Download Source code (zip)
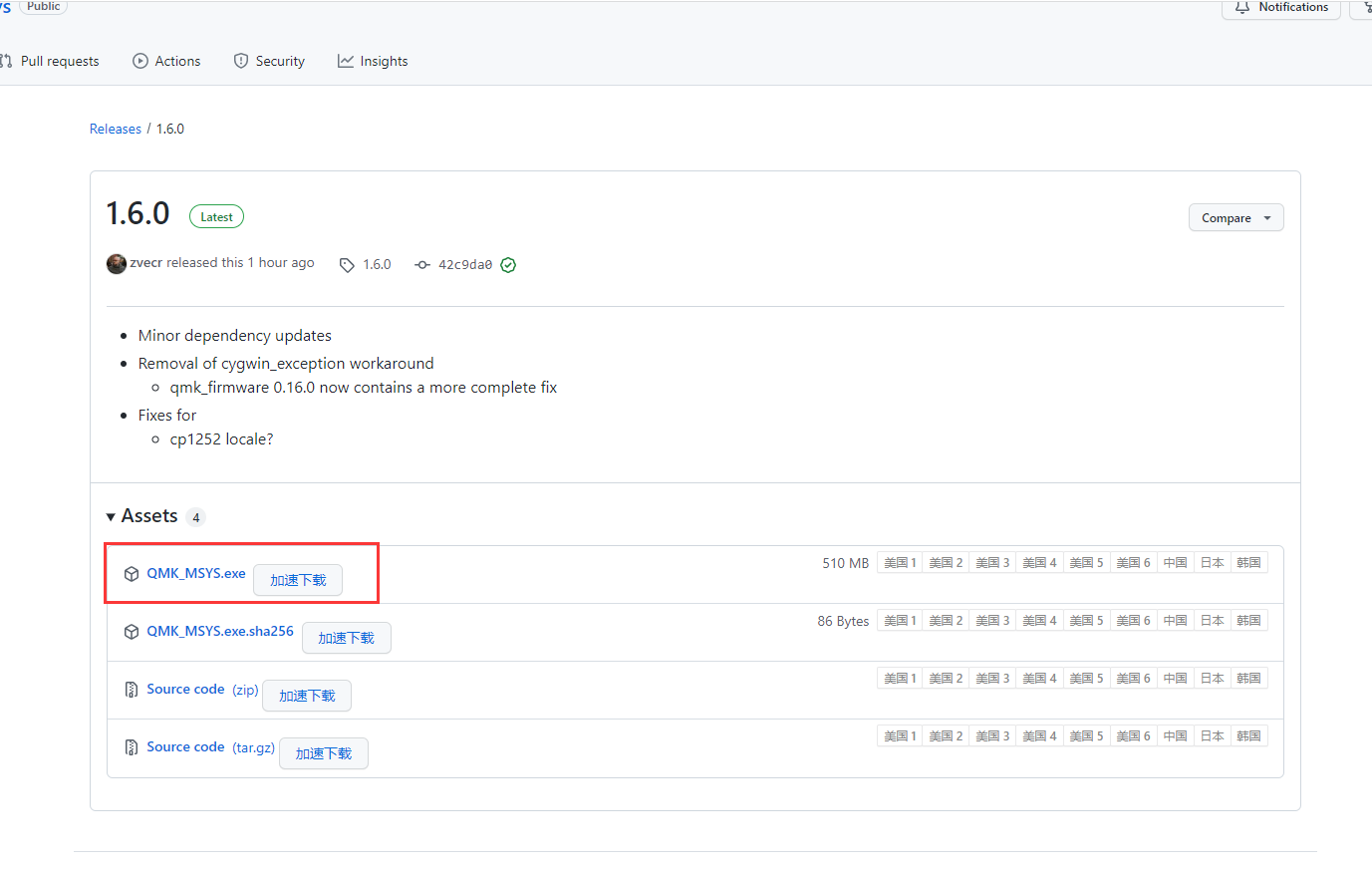The height and width of the screenshot is (870, 1372). tap(202, 689)
